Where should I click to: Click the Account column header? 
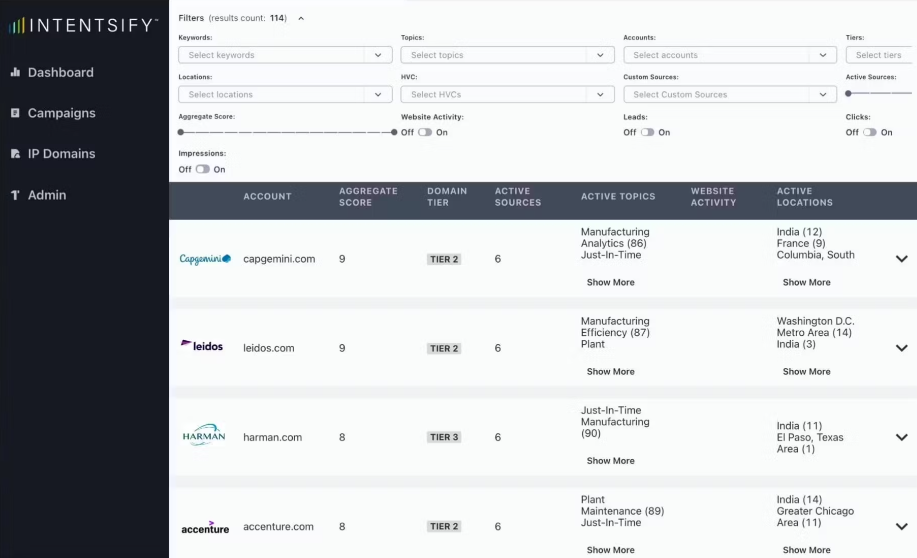click(267, 197)
